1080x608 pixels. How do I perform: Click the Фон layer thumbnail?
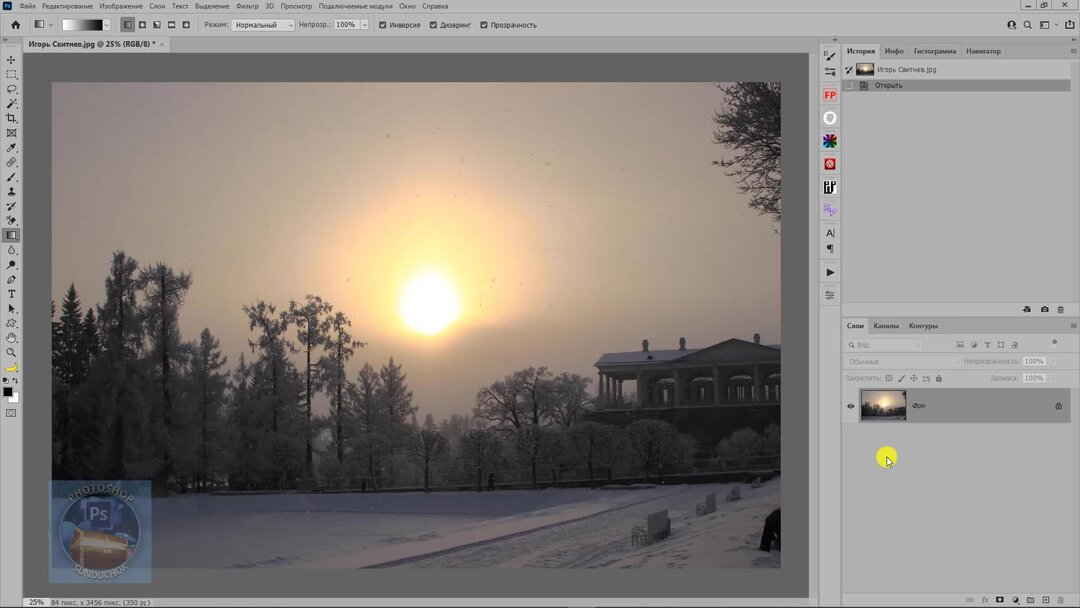pyautogui.click(x=883, y=406)
